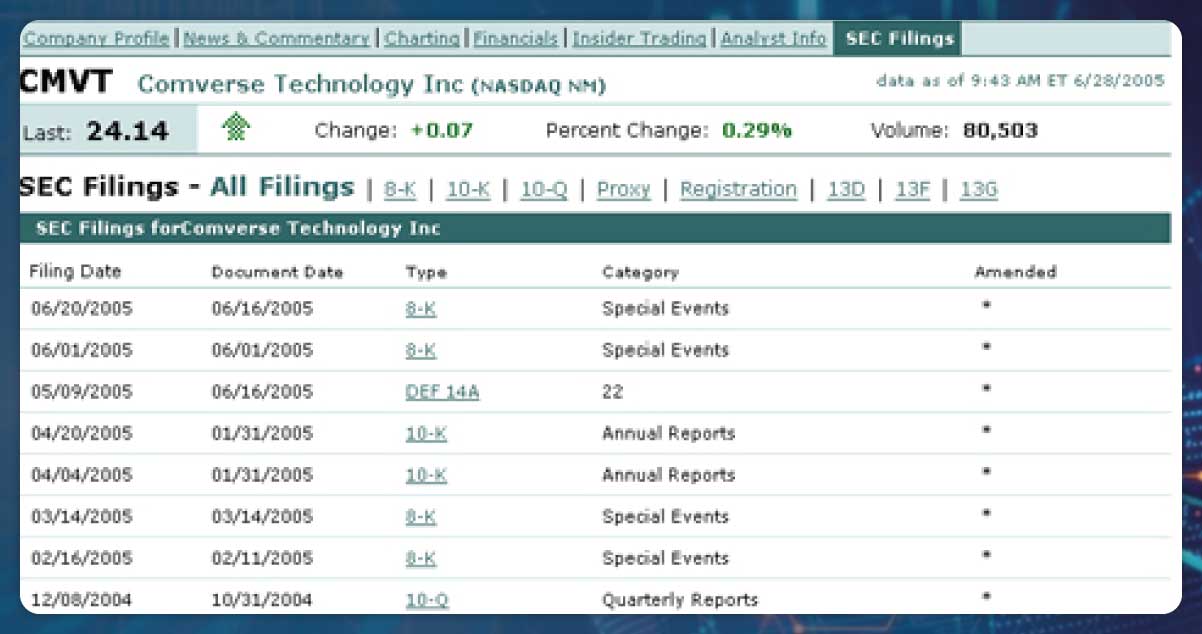Open the 10-Q filed 12/08/2004
This screenshot has width=1202, height=634.
pyautogui.click(x=427, y=600)
